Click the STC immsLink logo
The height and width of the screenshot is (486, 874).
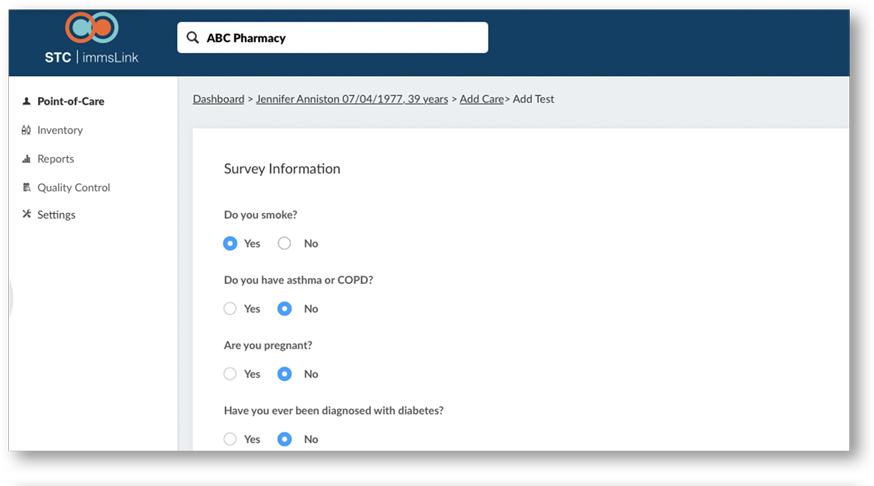[91, 37]
